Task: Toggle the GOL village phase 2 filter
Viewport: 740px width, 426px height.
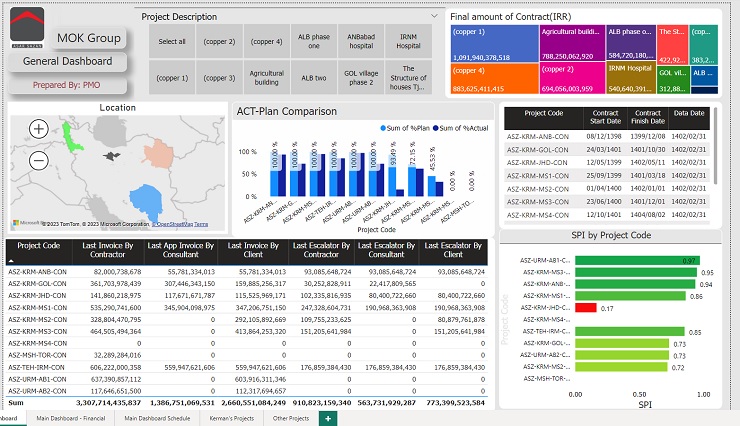Action: (361, 78)
